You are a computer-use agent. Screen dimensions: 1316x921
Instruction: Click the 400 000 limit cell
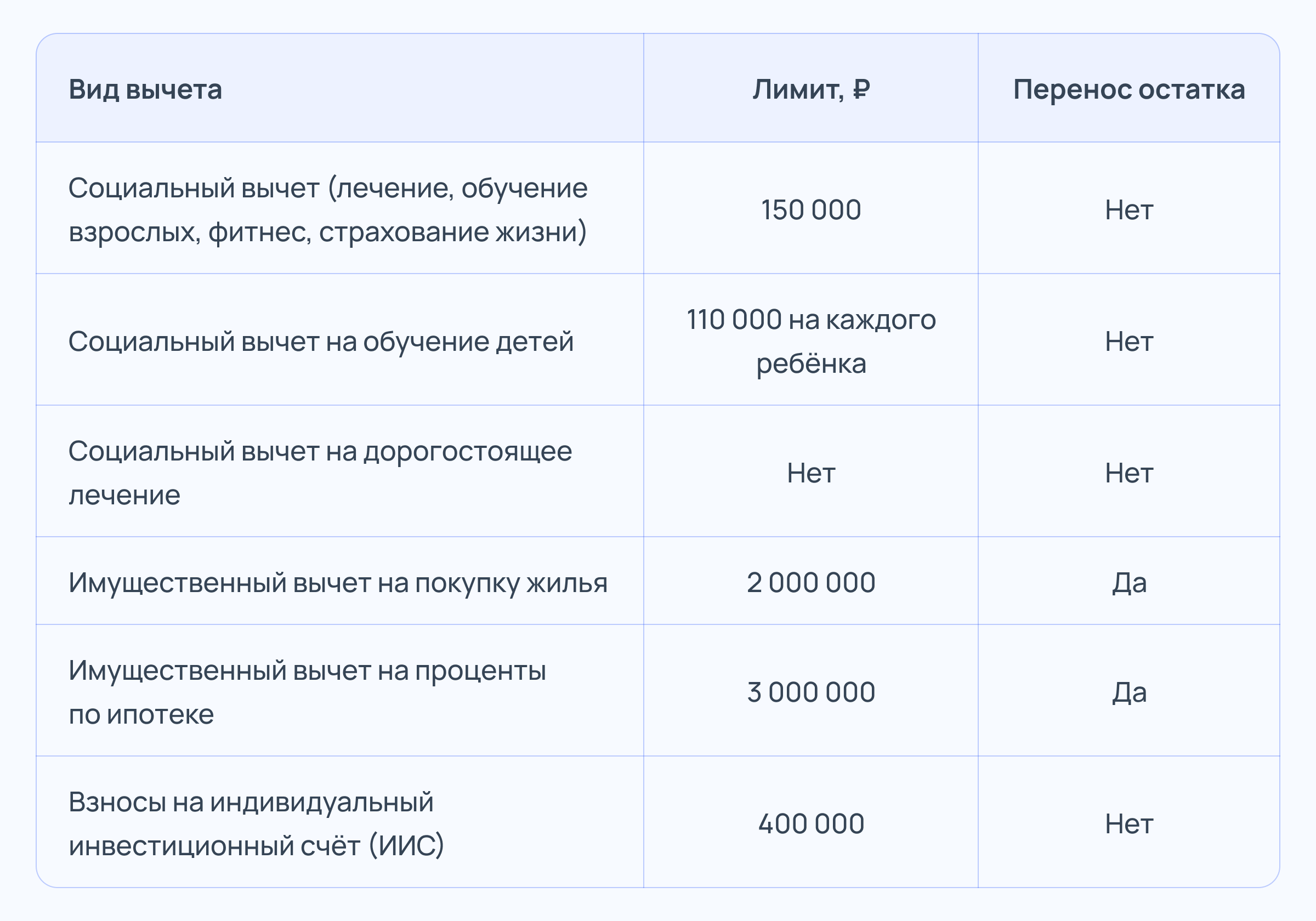(810, 824)
